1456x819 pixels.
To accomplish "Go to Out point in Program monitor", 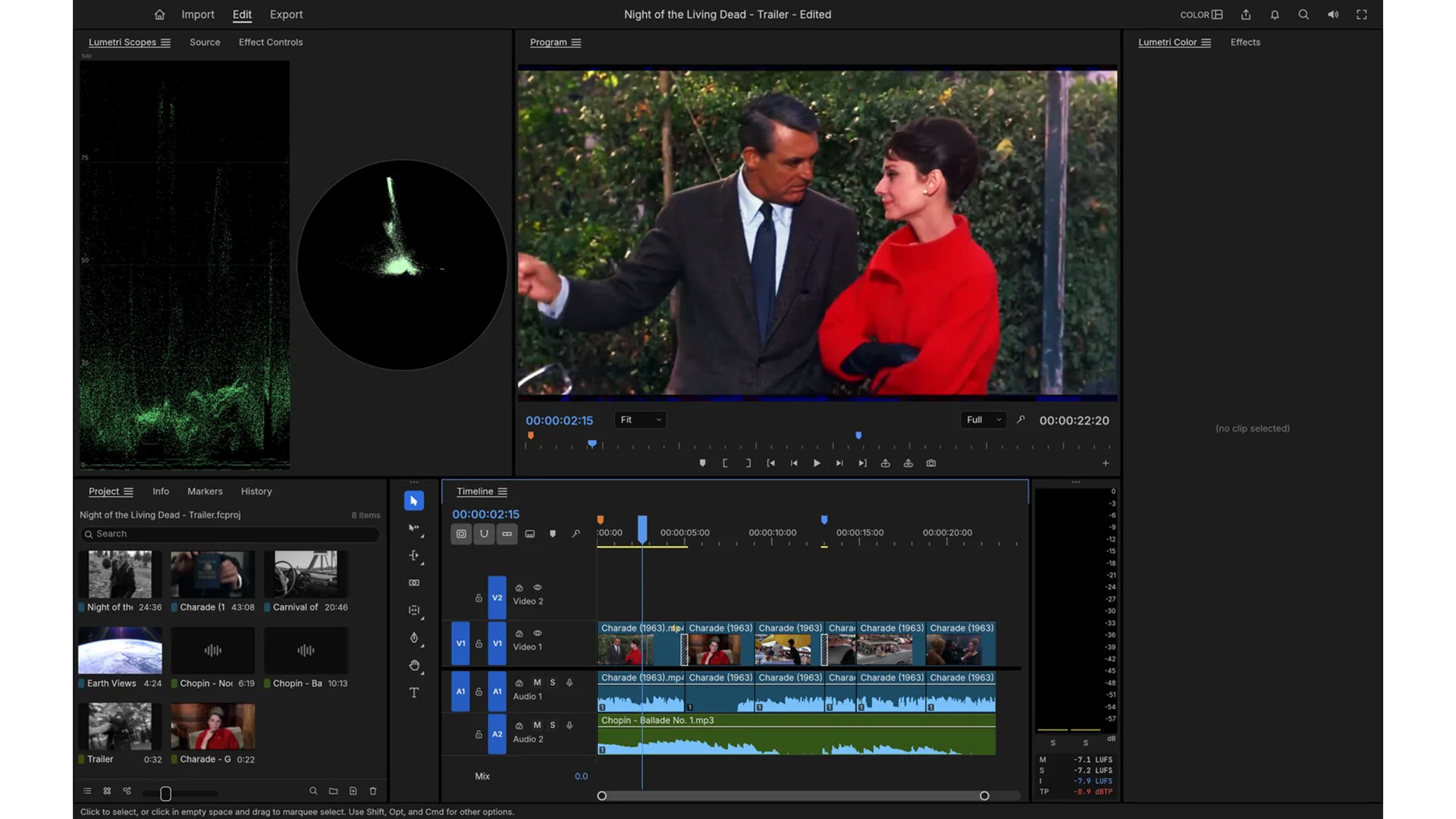I will coord(862,463).
